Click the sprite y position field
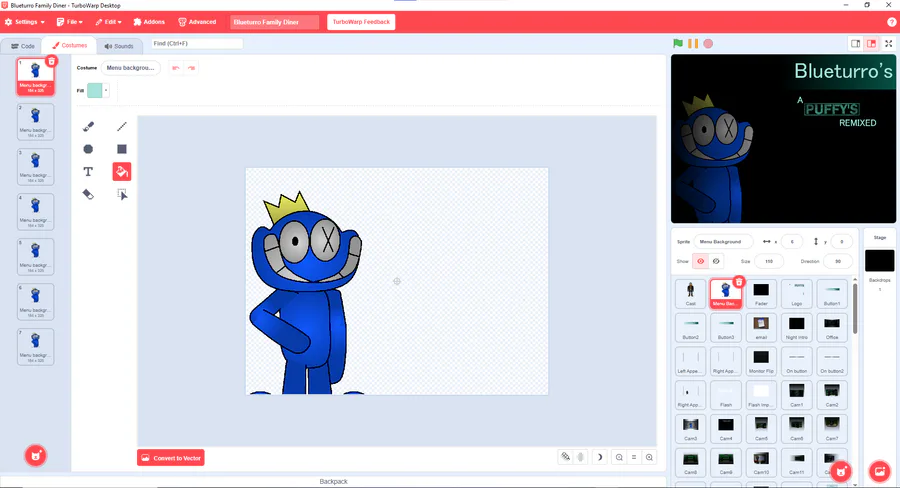 coord(841,242)
